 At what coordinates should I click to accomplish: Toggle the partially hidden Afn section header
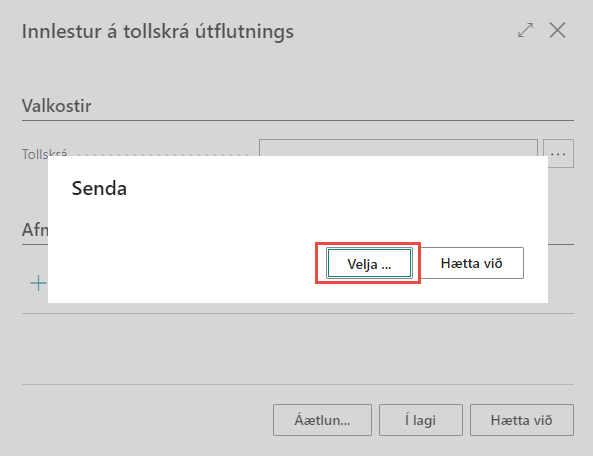pos(35,230)
